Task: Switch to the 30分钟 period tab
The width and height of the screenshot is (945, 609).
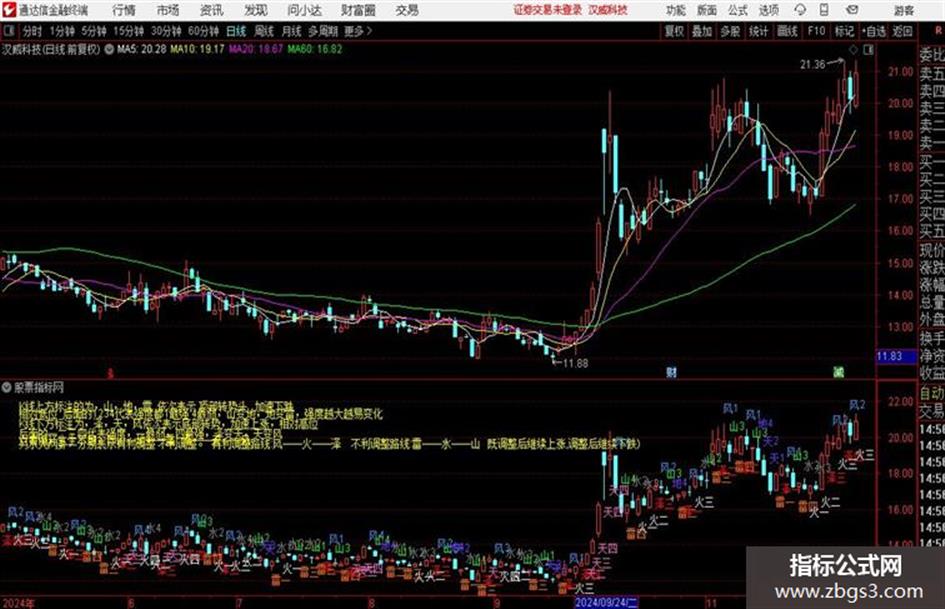Action: click(166, 31)
